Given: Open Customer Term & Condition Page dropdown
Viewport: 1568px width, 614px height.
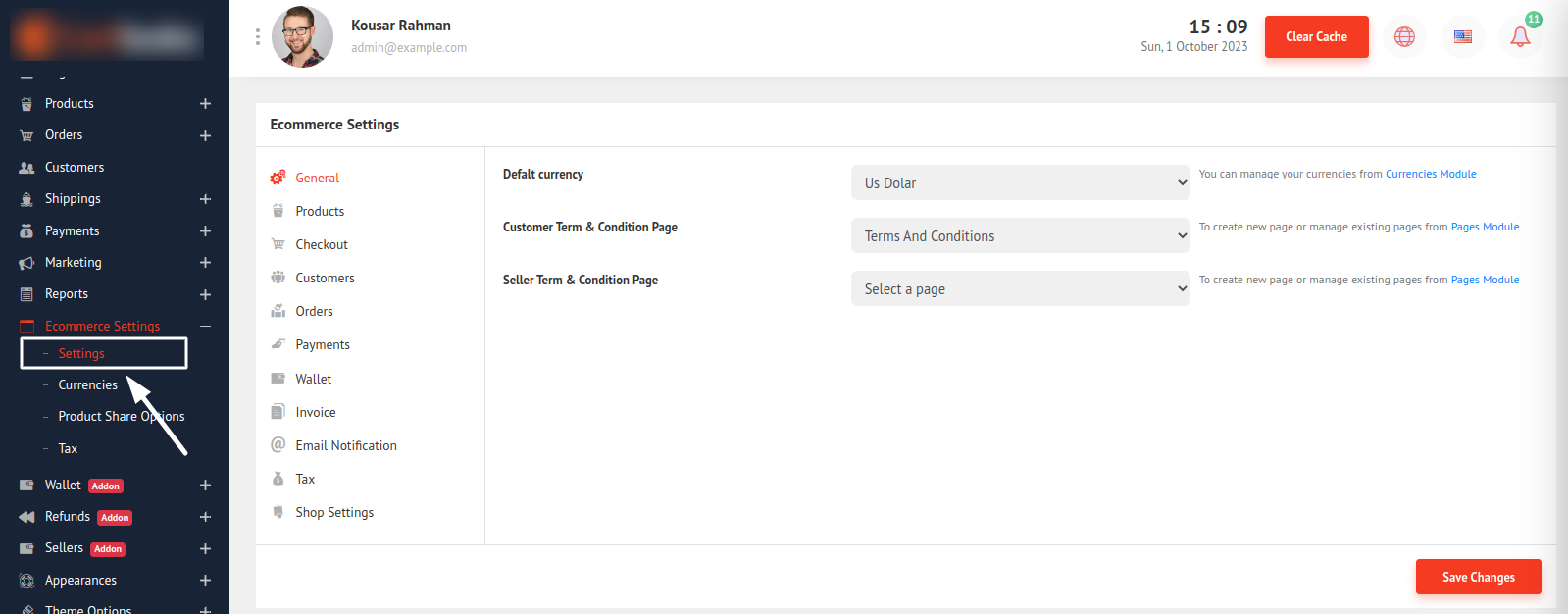Looking at the screenshot, I should tap(1020, 235).
